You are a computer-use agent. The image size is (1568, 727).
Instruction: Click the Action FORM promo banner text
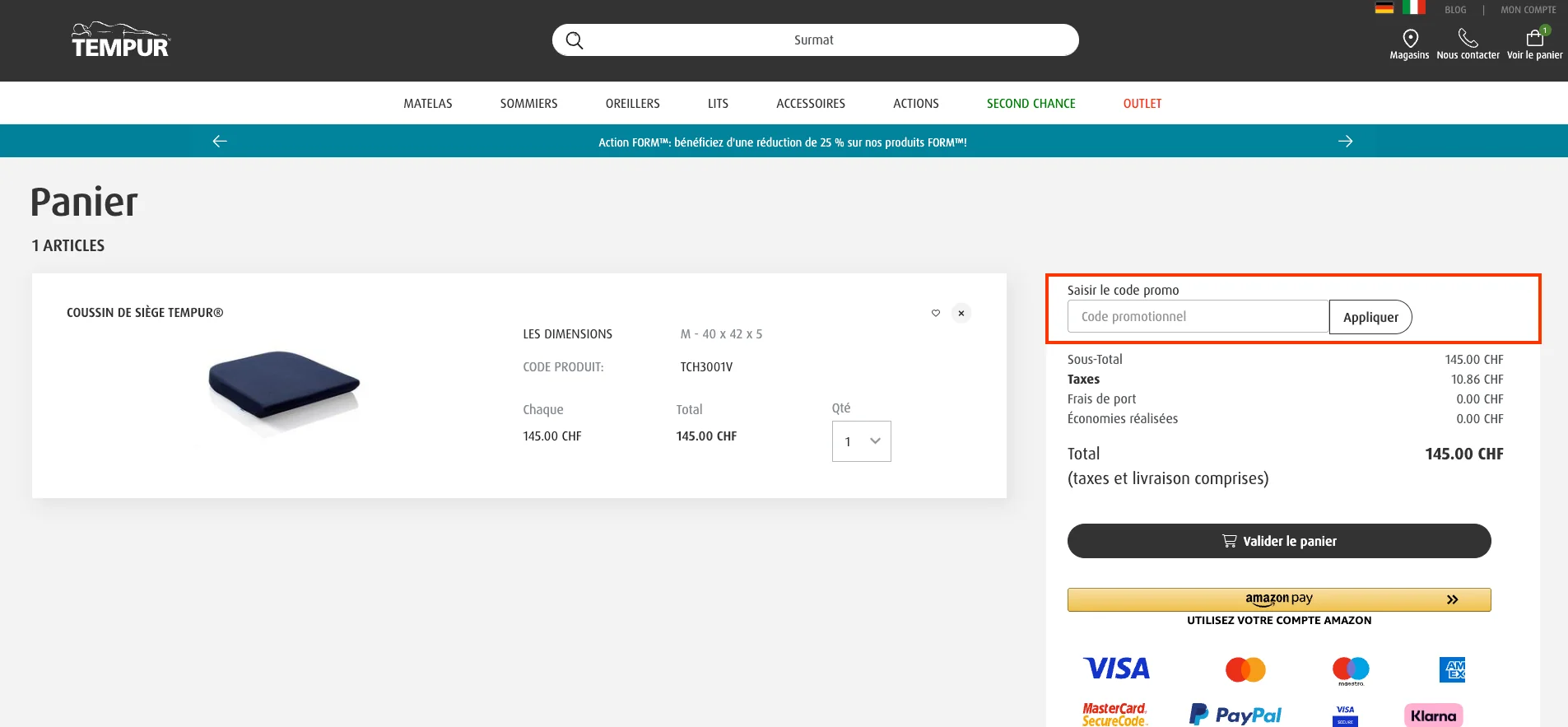click(783, 142)
